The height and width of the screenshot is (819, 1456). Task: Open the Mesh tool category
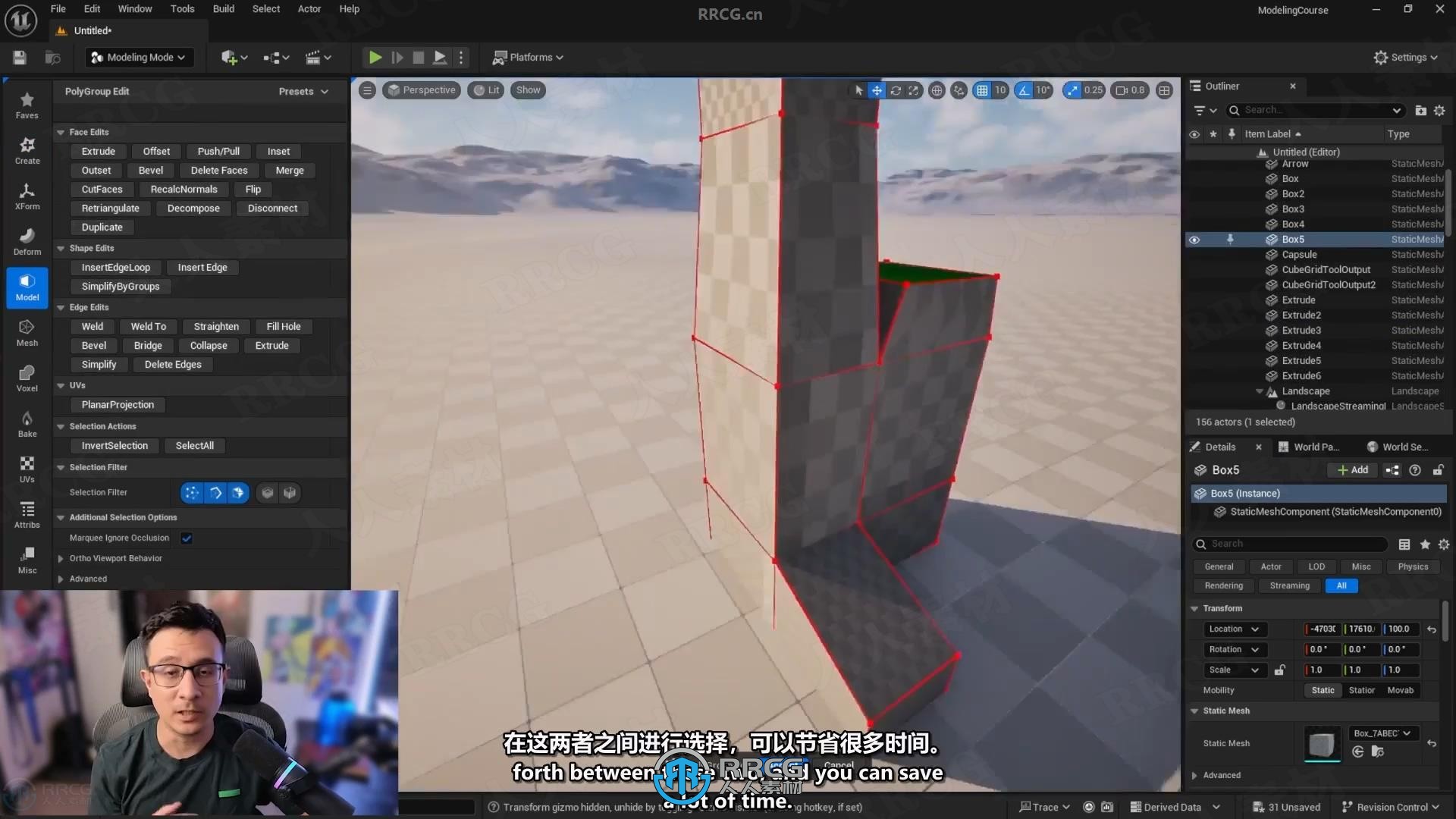pyautogui.click(x=27, y=333)
